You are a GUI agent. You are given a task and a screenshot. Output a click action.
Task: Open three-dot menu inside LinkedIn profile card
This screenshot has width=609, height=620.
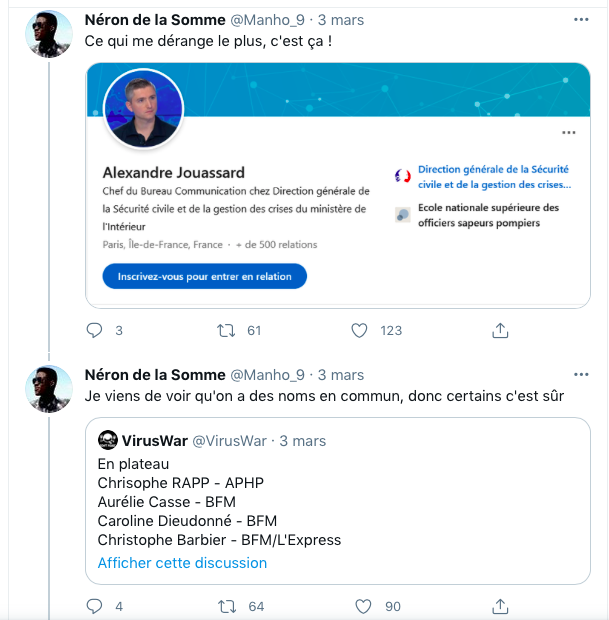point(569,132)
